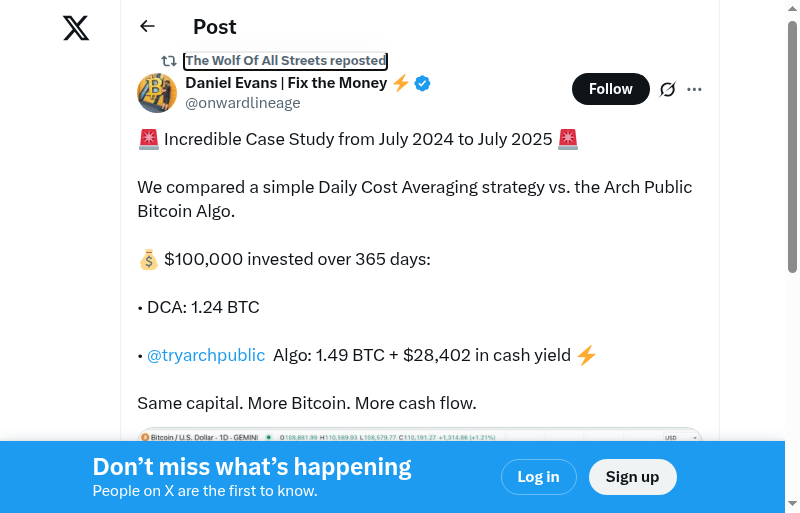The width and height of the screenshot is (800, 513).
Task: Click the small repost arrows icon
Action: pos(169,61)
